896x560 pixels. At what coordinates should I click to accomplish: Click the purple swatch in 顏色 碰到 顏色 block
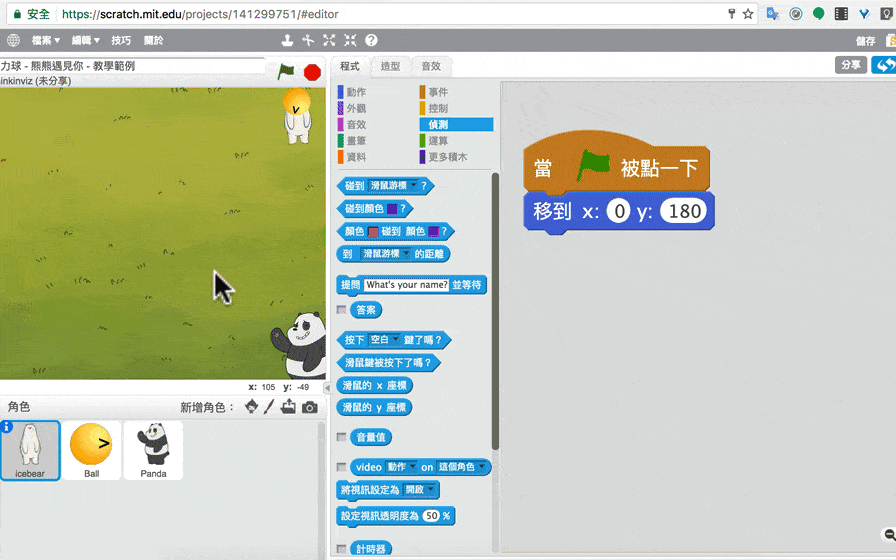pyautogui.click(x=434, y=231)
